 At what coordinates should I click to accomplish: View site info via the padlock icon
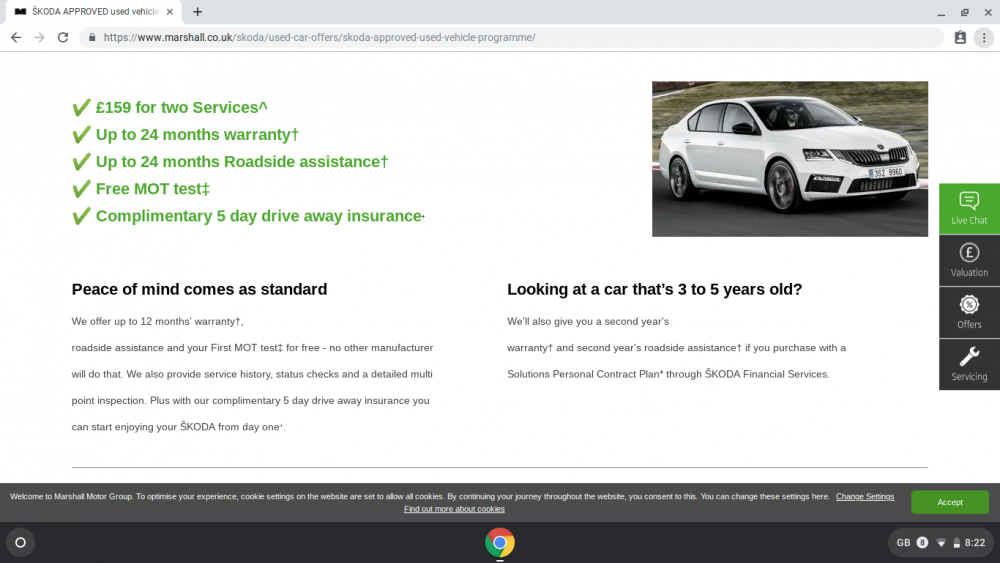tap(92, 38)
